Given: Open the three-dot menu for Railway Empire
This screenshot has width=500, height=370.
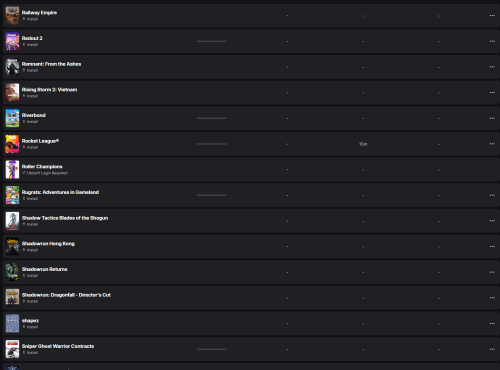Looking at the screenshot, I should [x=492, y=16].
